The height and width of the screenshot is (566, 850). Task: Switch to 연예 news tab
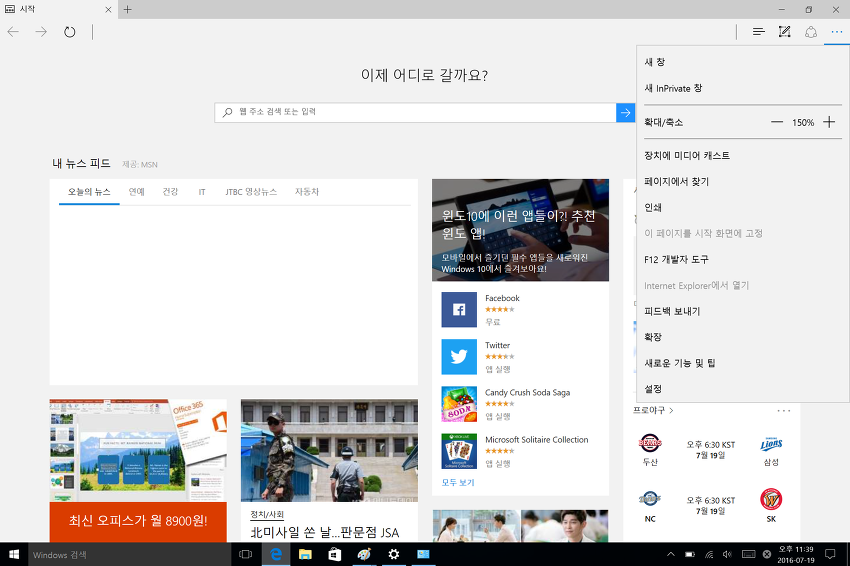137,192
